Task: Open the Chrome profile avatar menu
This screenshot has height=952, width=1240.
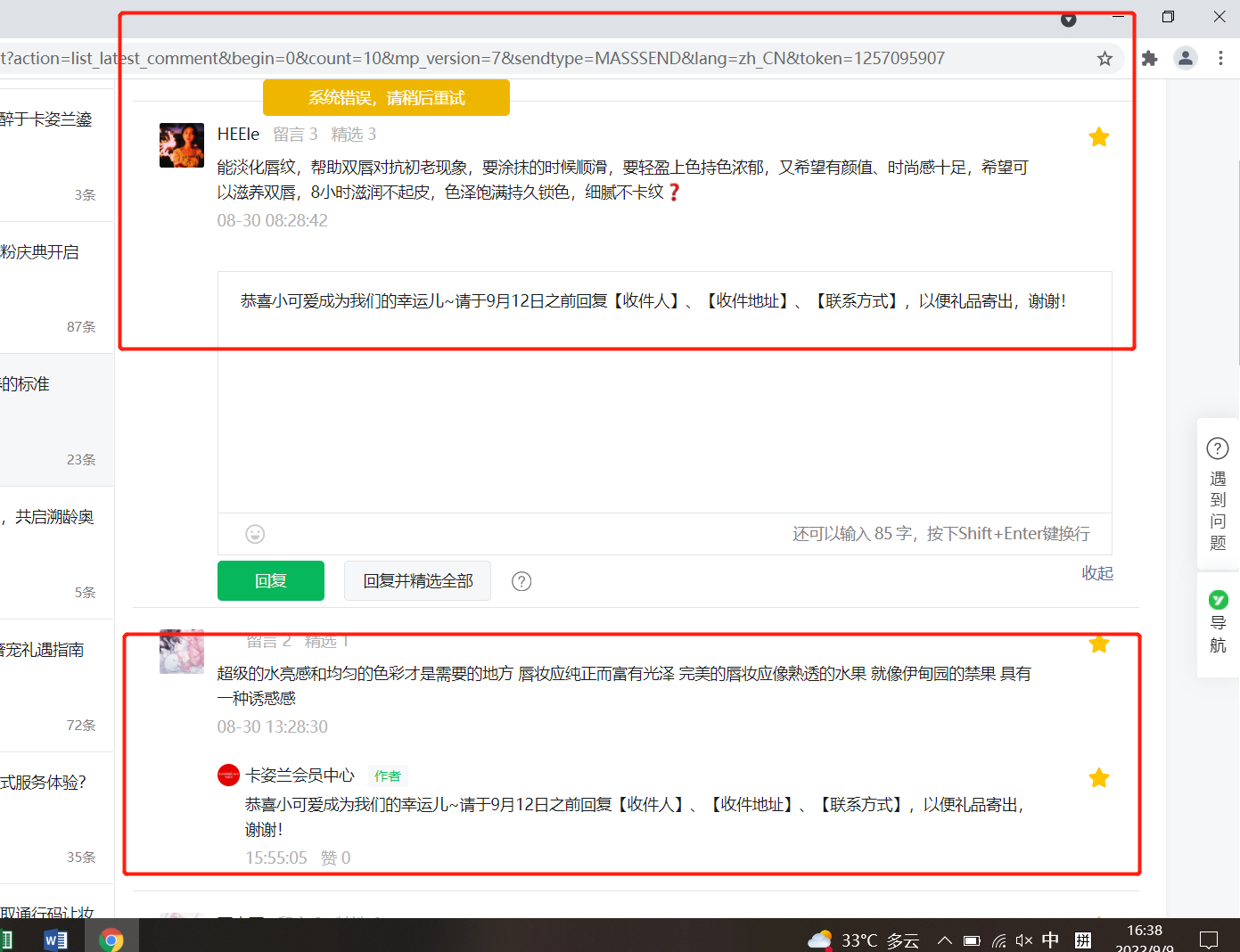Action: (1186, 59)
